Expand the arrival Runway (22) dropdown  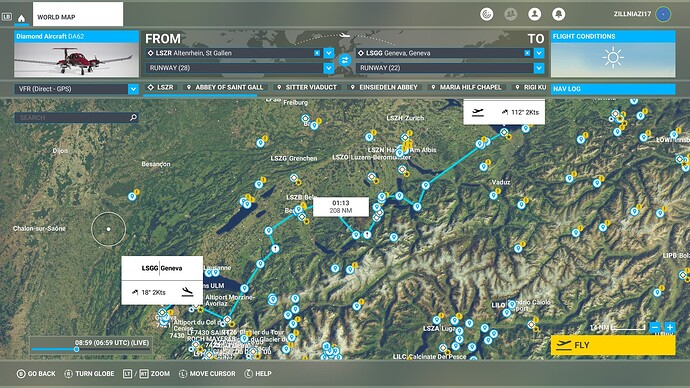pyautogui.click(x=539, y=68)
